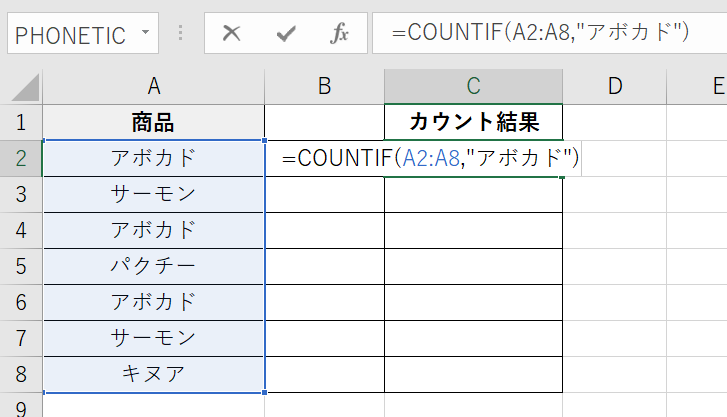Select row 8 header
The height and width of the screenshot is (417, 727).
[x=21, y=374]
